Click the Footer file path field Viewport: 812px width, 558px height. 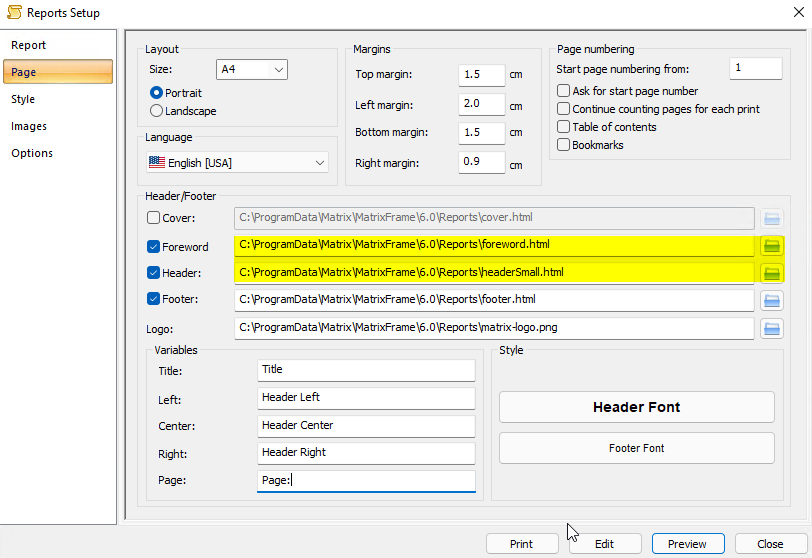pos(494,300)
